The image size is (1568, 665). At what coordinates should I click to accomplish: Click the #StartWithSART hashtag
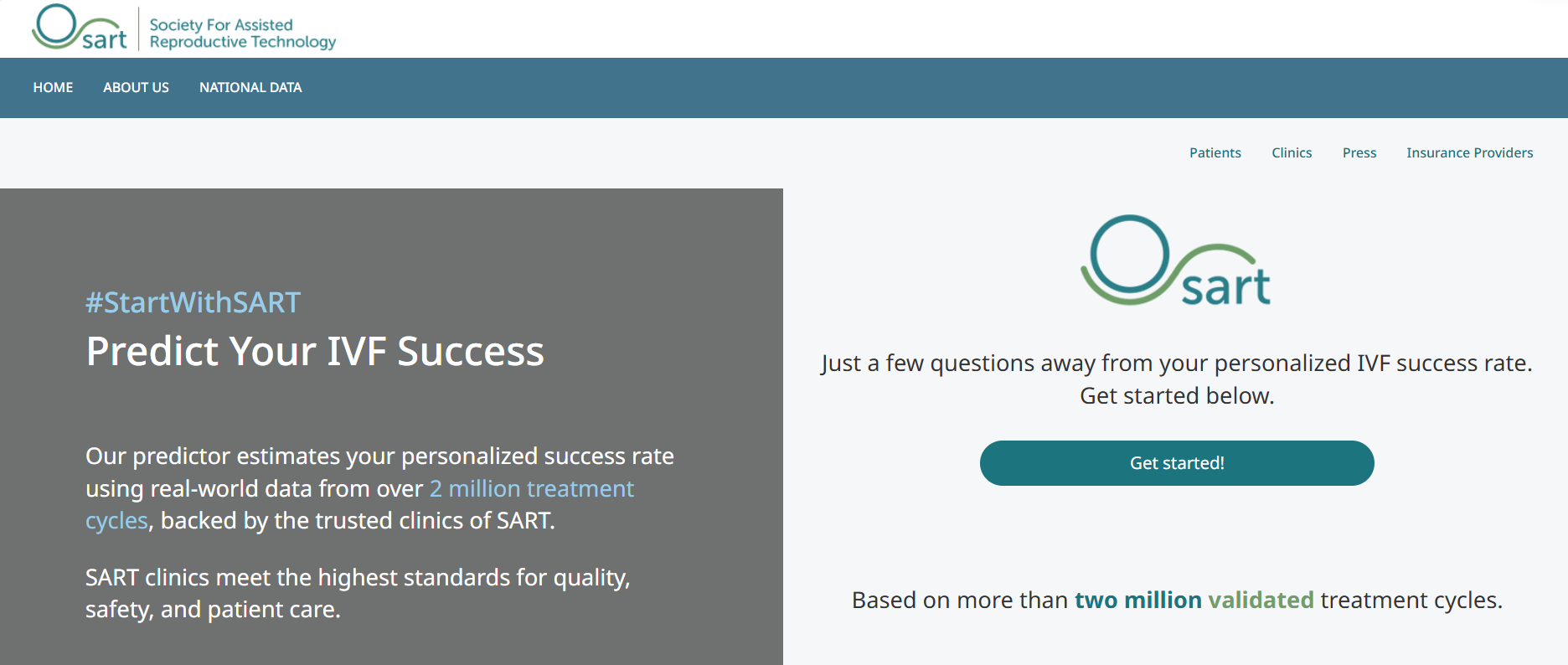tap(193, 302)
